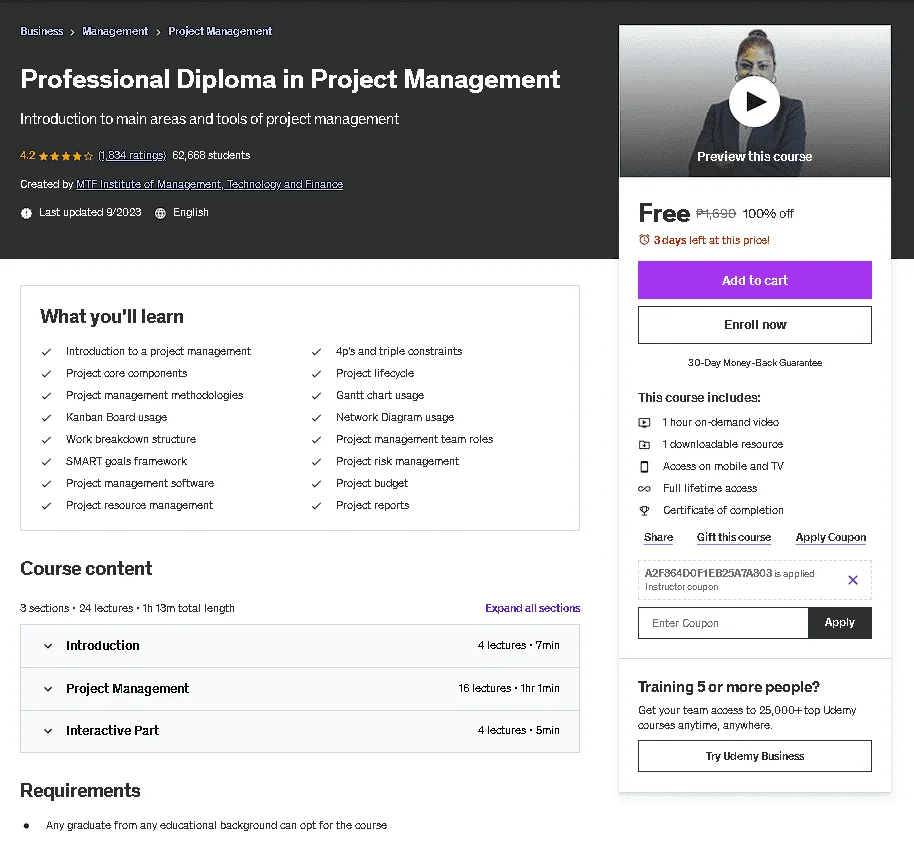
Task: Expand the Introduction section
Action: 300,646
